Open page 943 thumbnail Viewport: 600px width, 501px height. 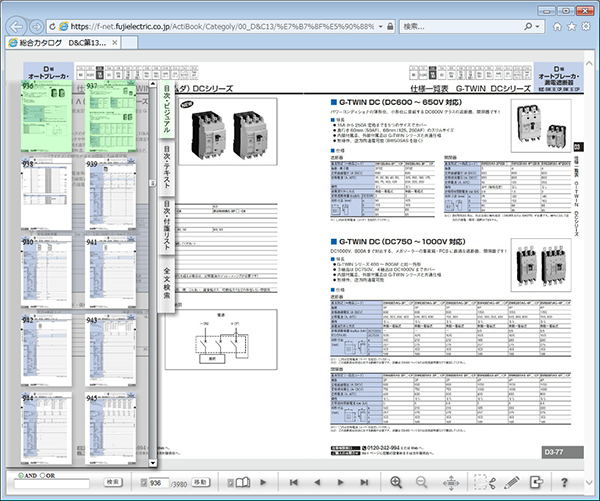(x=111, y=350)
